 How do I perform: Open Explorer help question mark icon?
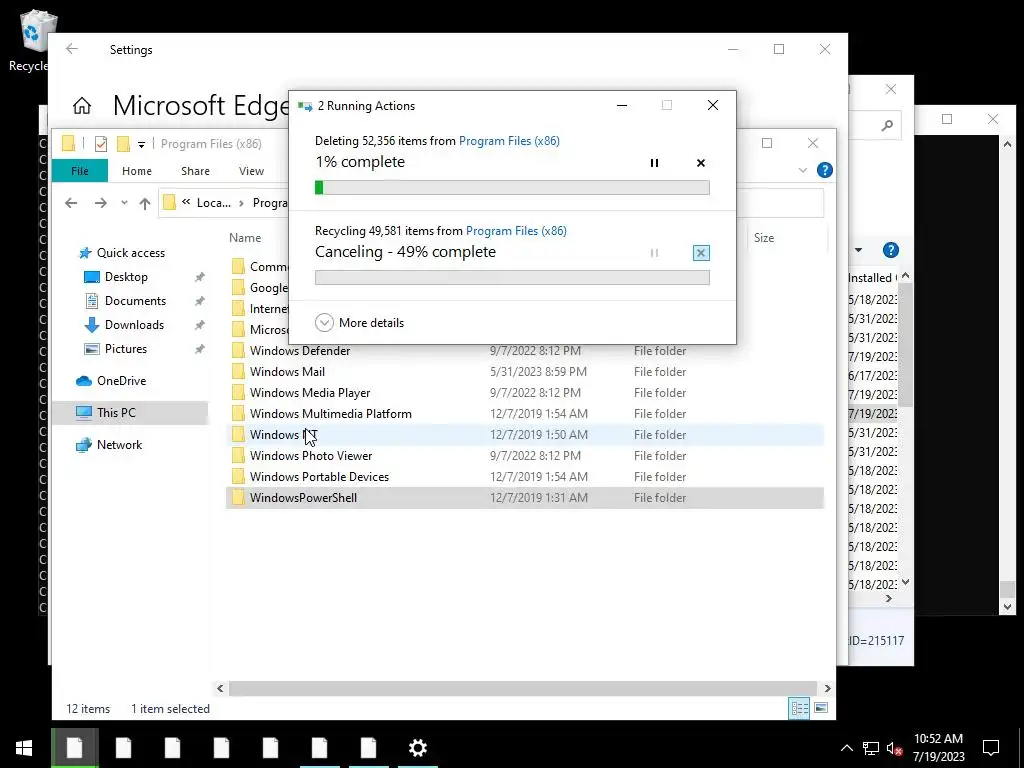pyautogui.click(x=825, y=170)
